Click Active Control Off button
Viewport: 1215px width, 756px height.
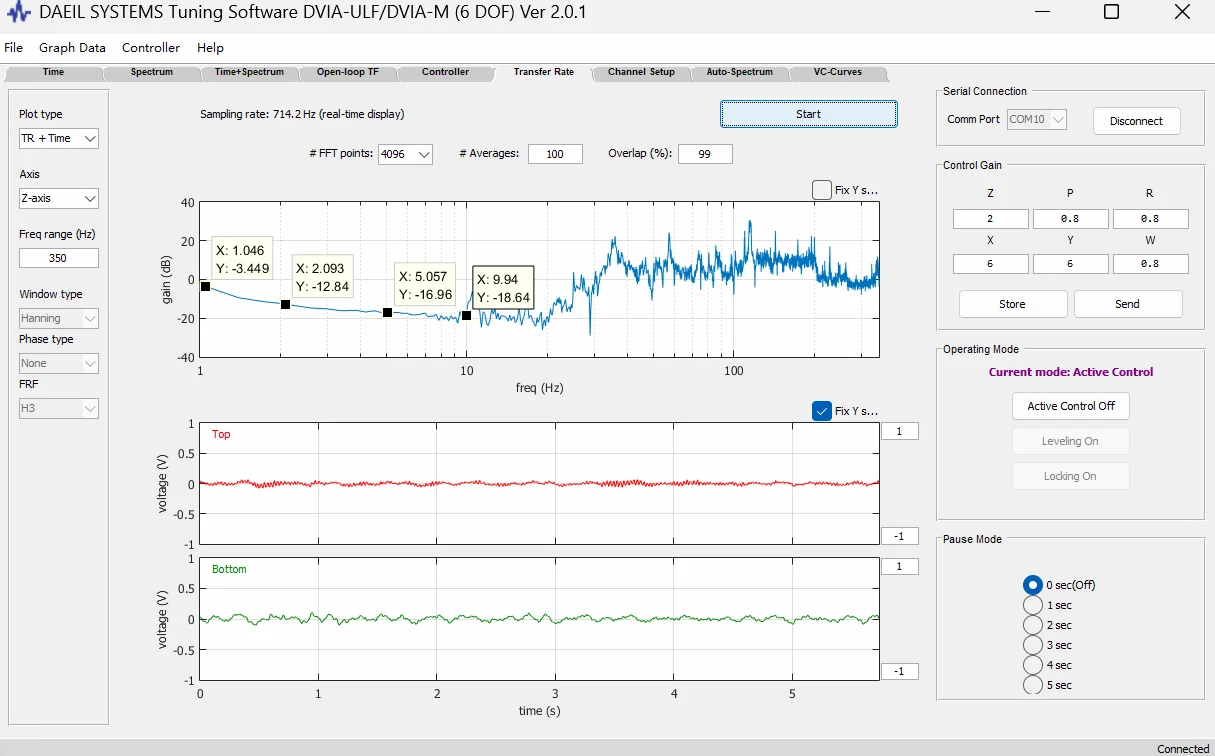[x=1071, y=406]
